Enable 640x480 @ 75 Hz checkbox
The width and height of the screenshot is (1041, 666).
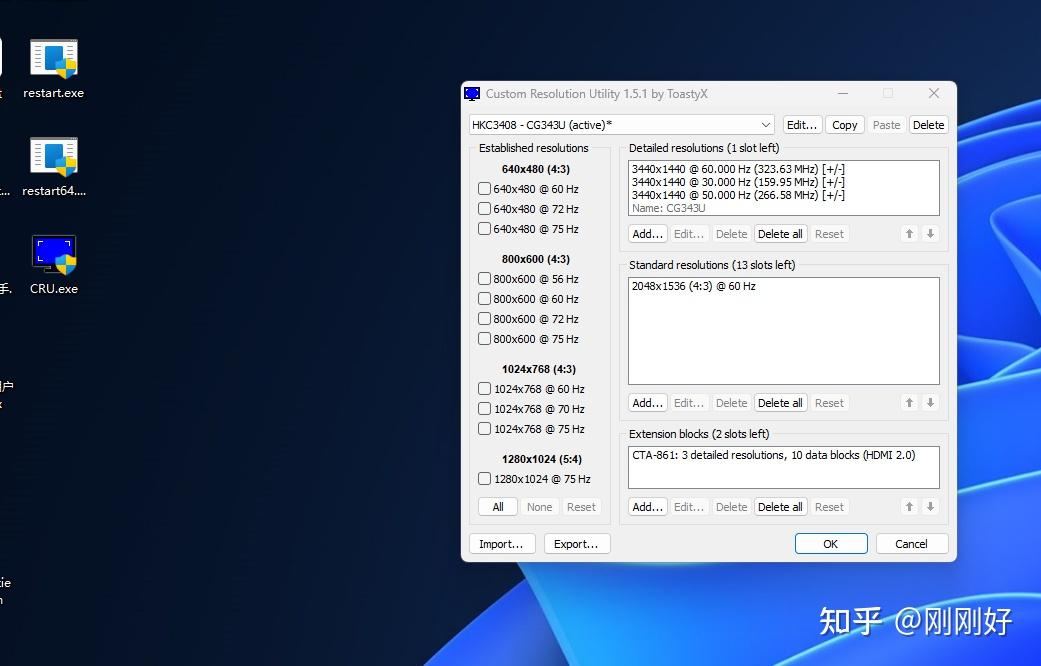click(x=485, y=228)
